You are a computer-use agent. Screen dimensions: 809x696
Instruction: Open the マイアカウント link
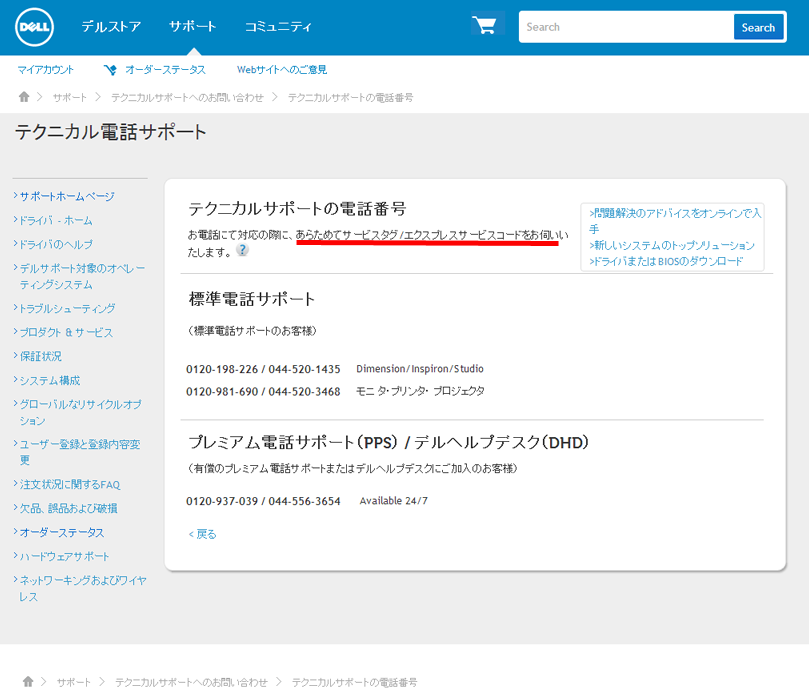(x=46, y=70)
